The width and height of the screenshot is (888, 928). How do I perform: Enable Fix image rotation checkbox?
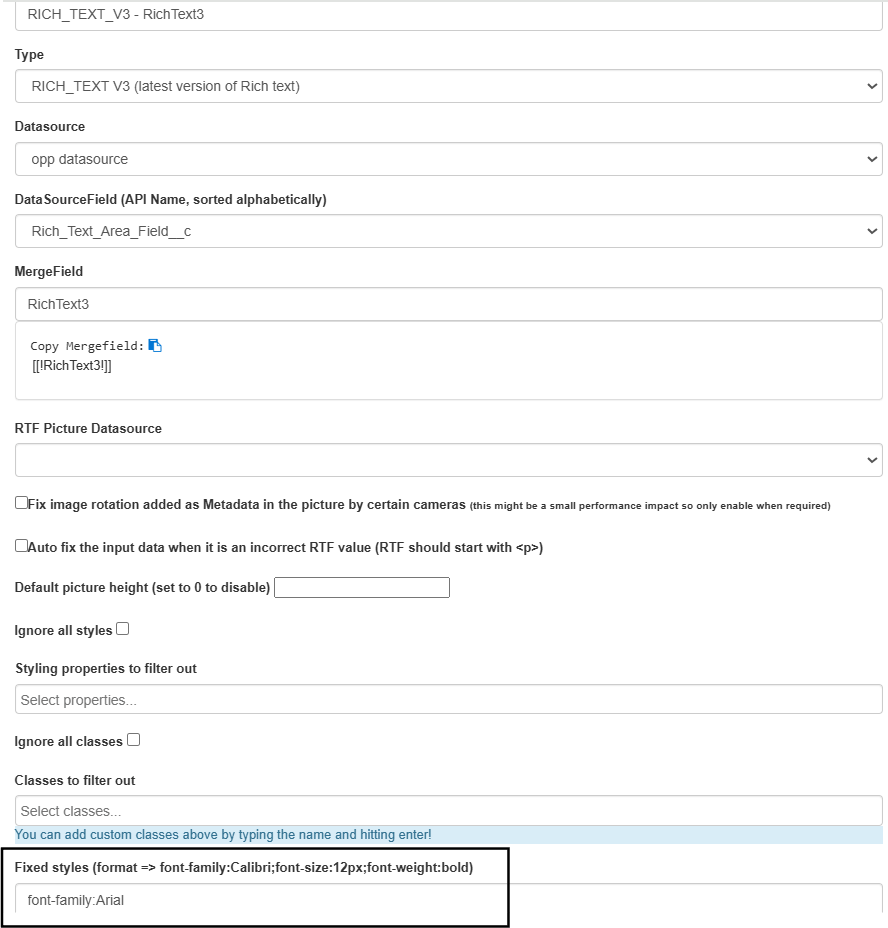click(x=21, y=503)
